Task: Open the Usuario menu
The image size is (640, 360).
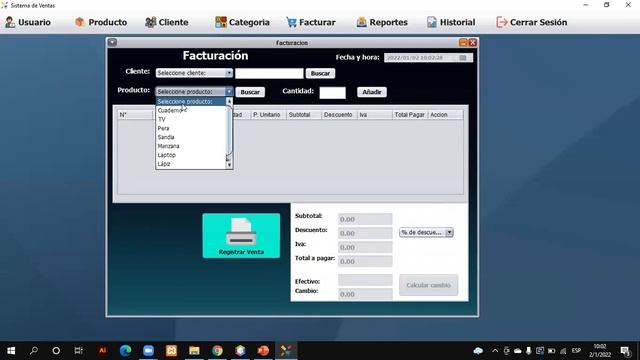Action: point(28,22)
